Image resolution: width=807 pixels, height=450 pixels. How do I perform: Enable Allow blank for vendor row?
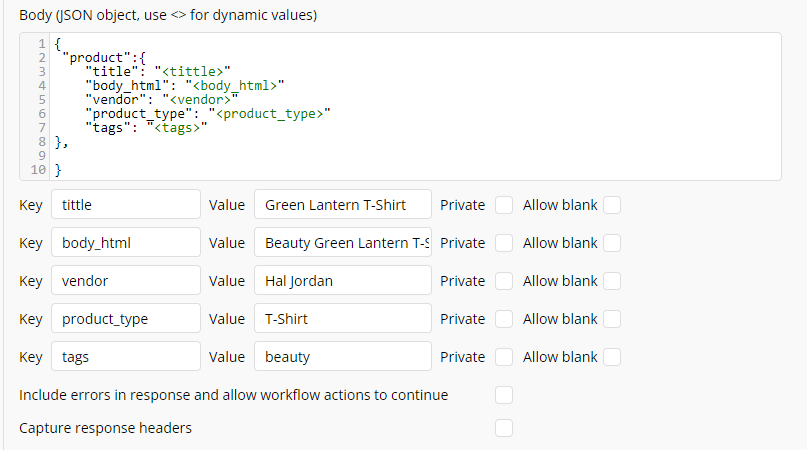pyautogui.click(x=612, y=281)
